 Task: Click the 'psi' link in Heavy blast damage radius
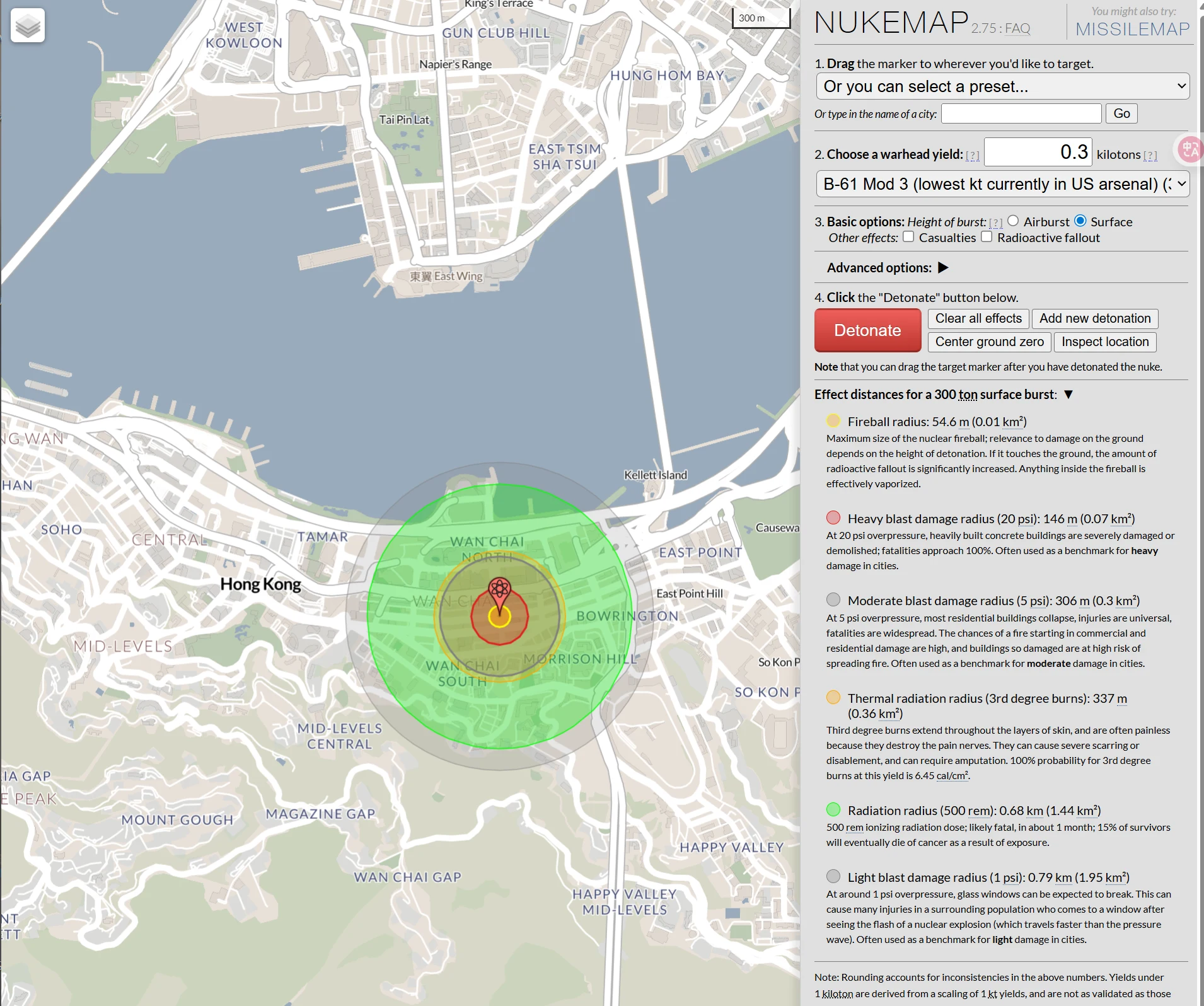click(1027, 519)
